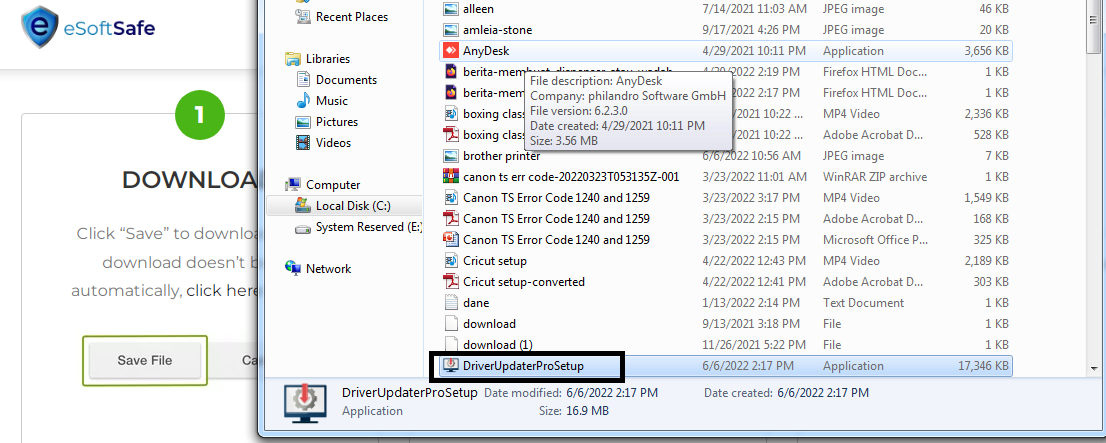Click Date modified value in details pane
This screenshot has height=443, width=1106.
(613, 392)
